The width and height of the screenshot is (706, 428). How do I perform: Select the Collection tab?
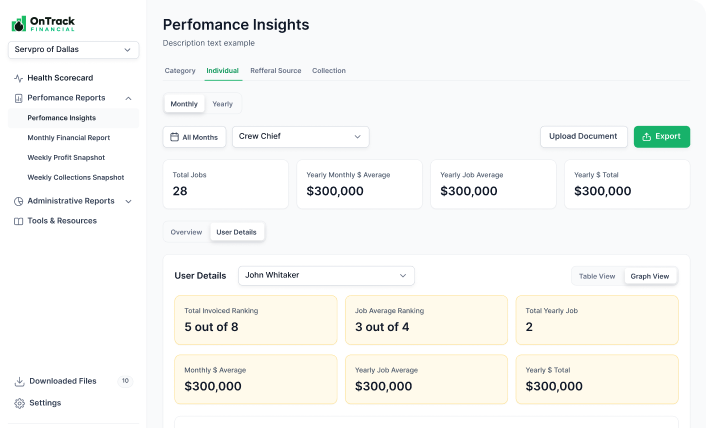pos(329,71)
